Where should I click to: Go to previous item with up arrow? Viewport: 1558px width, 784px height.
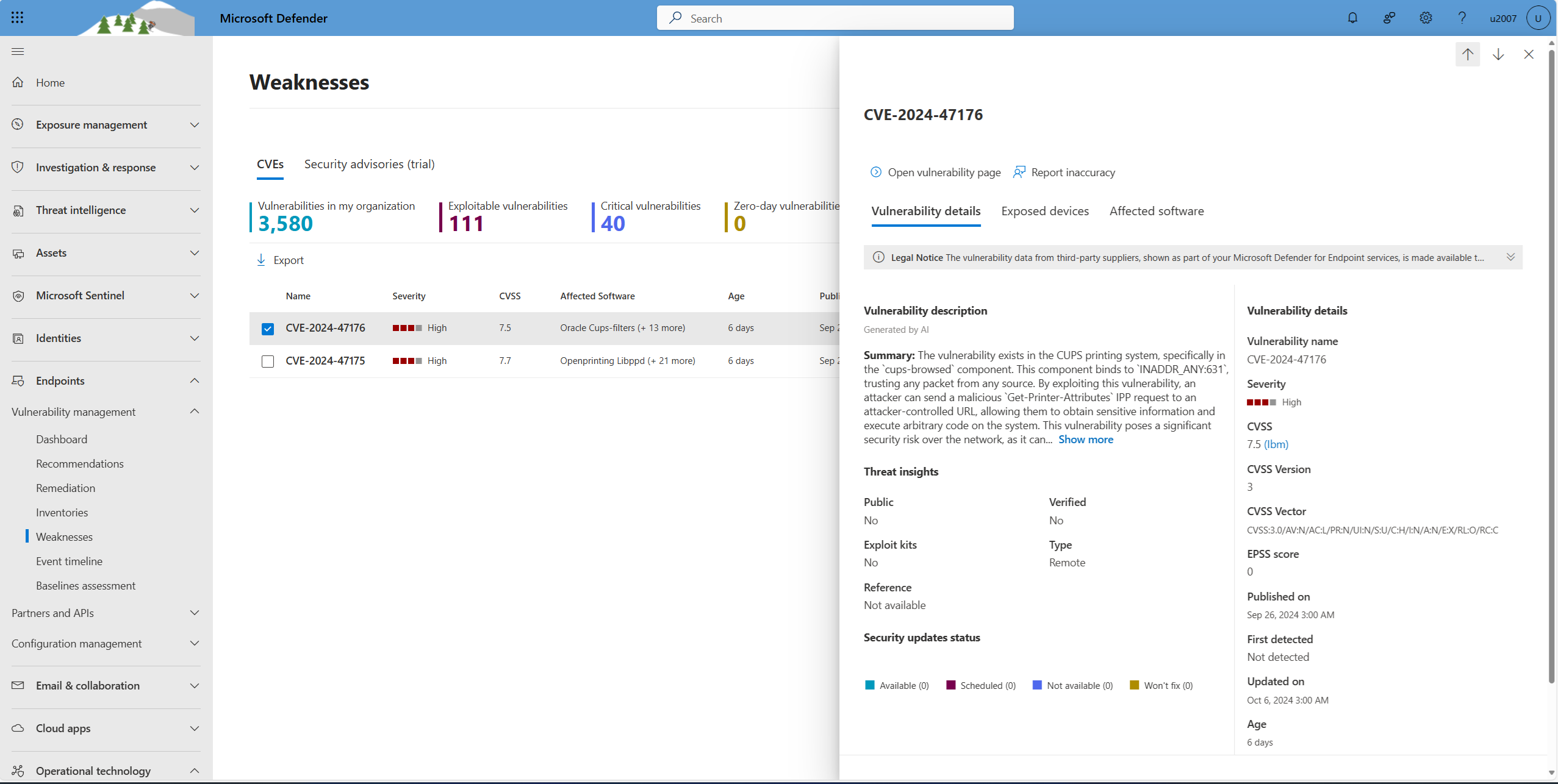pos(1467,54)
